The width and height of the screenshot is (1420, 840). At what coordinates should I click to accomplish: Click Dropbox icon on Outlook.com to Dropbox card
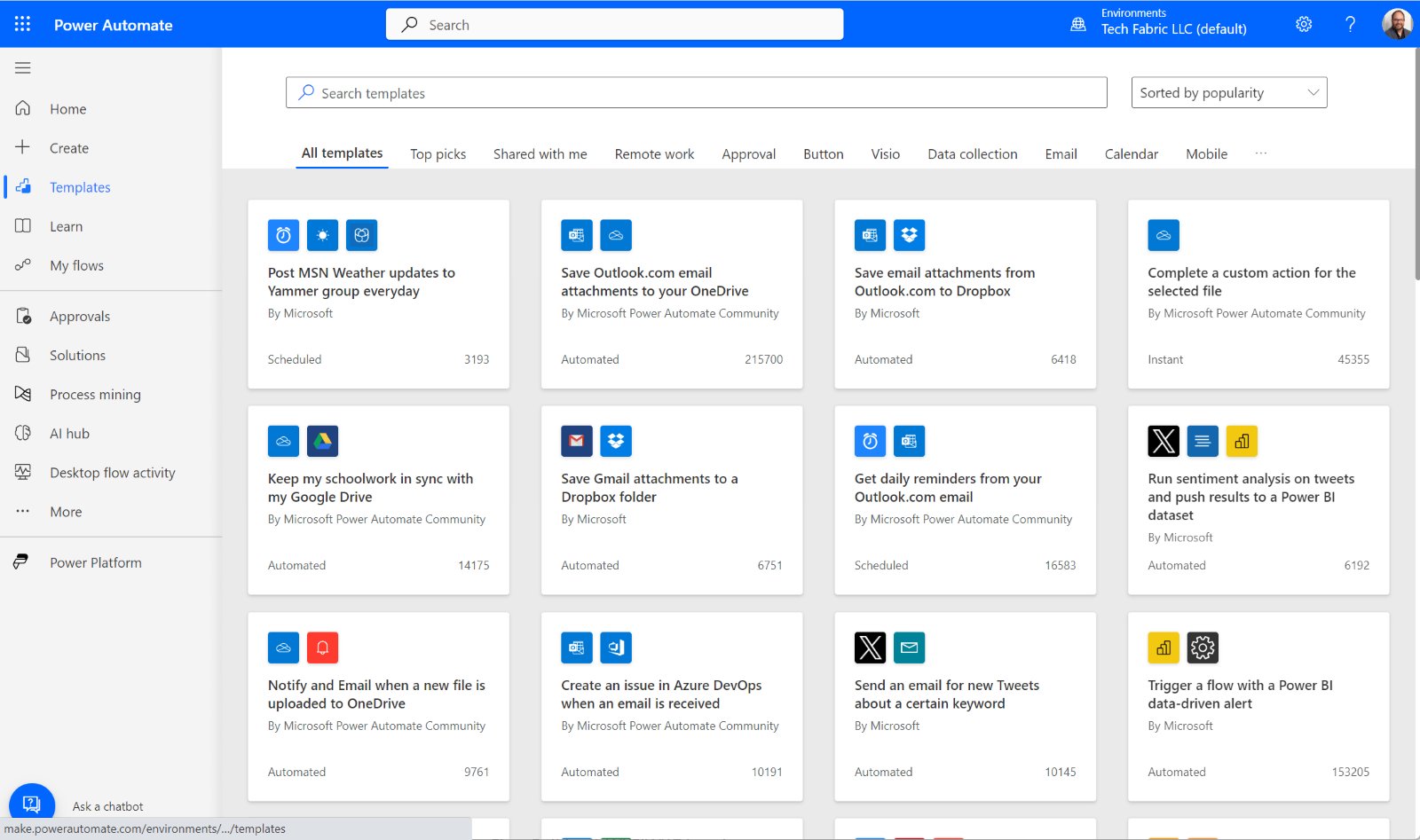pos(909,235)
